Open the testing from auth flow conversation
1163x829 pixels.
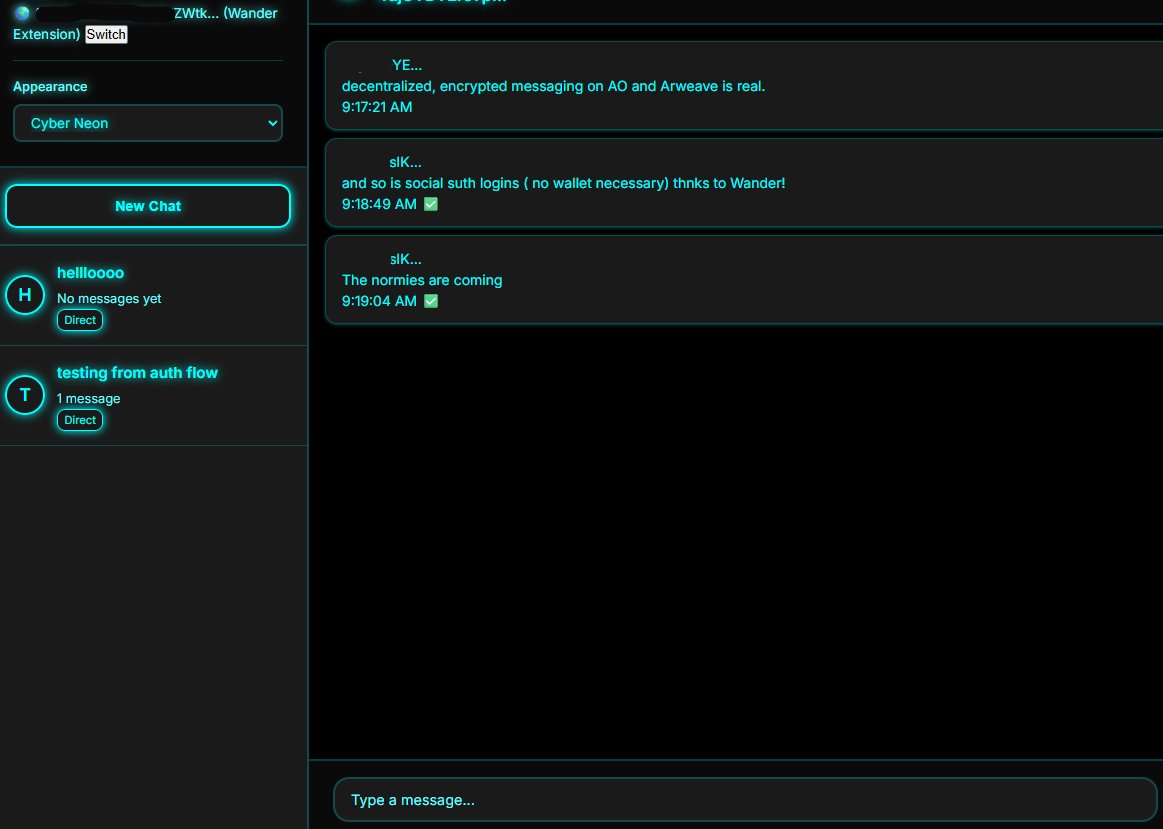pos(154,395)
